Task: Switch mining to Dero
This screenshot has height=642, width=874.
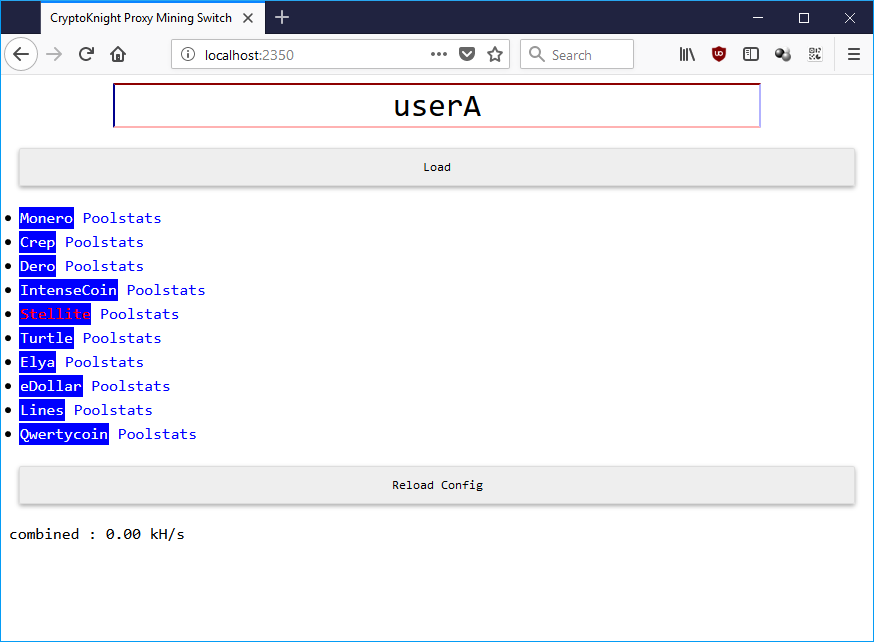Action: point(37,266)
